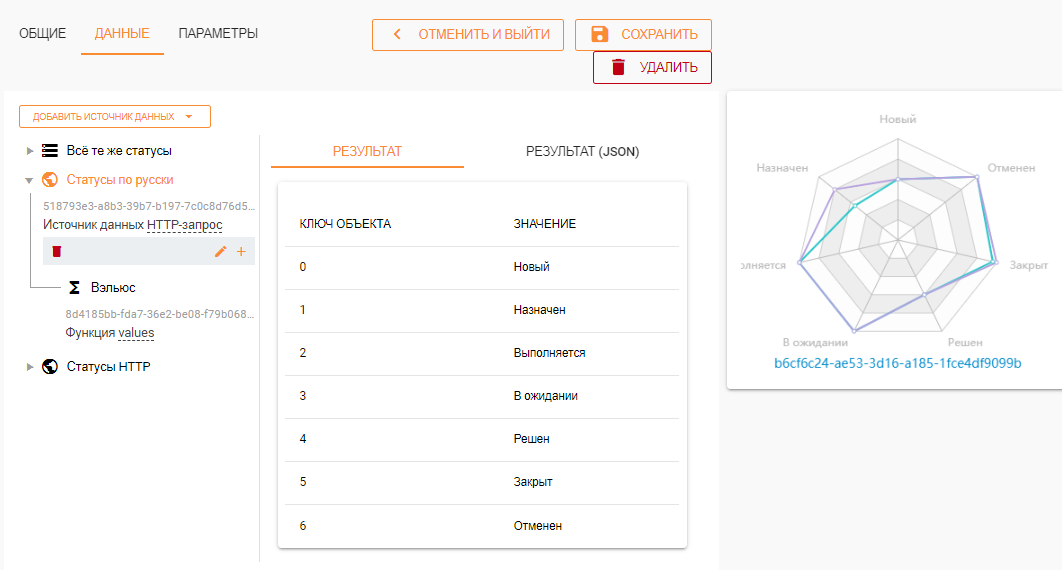
Task: Expand the Всё те же статусы tree node
Action: click(30, 151)
